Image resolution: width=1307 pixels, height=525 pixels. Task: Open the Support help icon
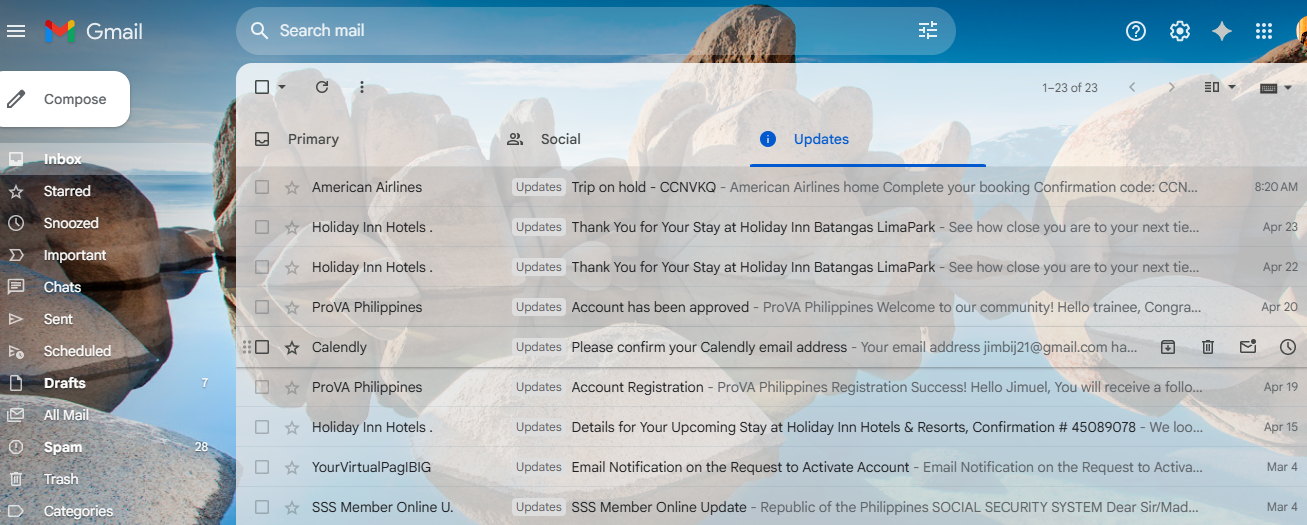coord(1136,31)
